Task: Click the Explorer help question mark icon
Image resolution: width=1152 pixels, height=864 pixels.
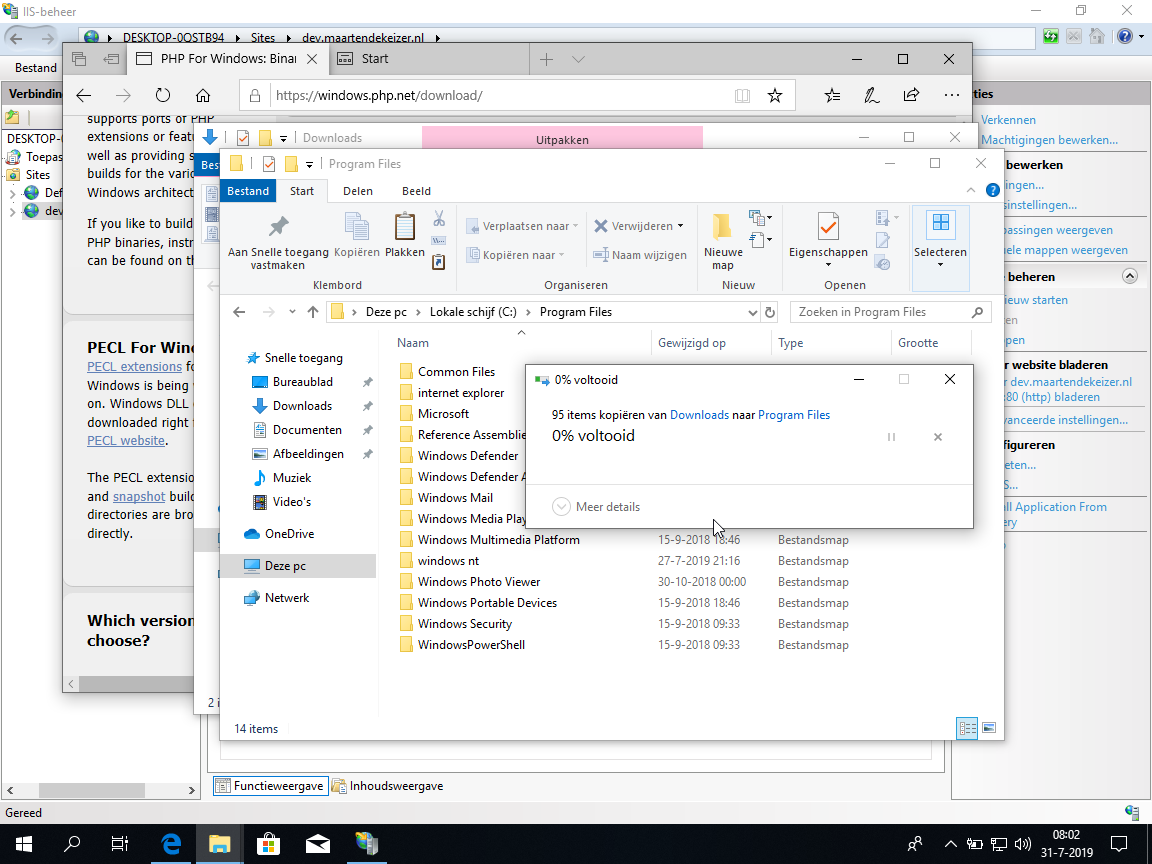Action: tap(993, 190)
